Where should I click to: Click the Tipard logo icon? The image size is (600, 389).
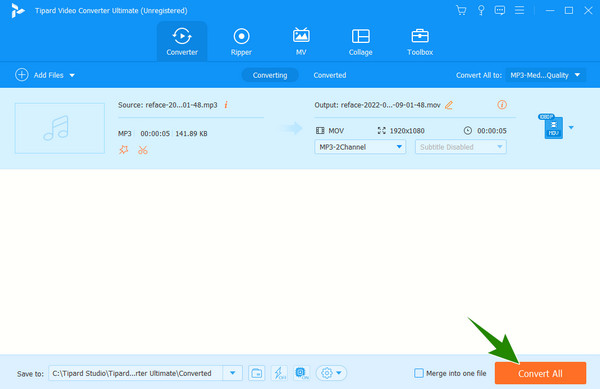coord(17,11)
